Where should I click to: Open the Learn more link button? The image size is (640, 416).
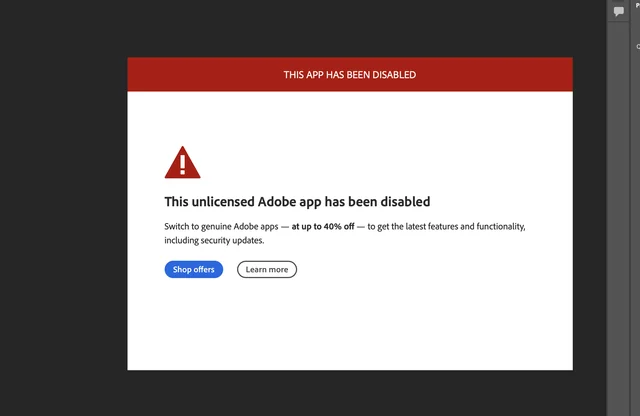tap(267, 269)
